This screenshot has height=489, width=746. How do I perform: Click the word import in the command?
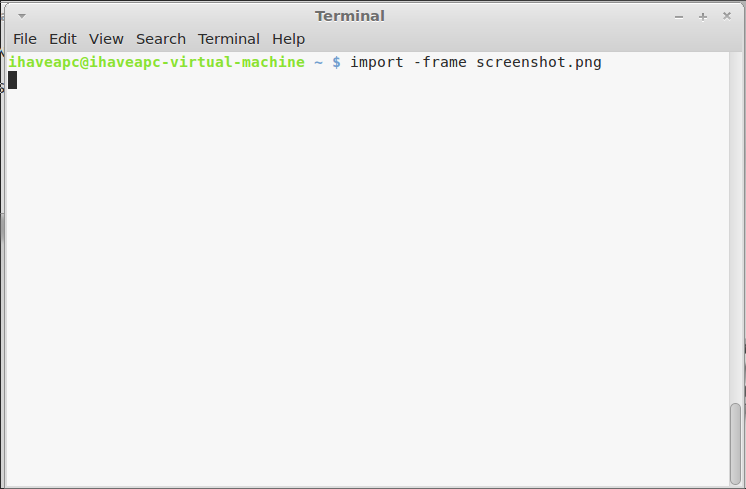[x=377, y=62]
